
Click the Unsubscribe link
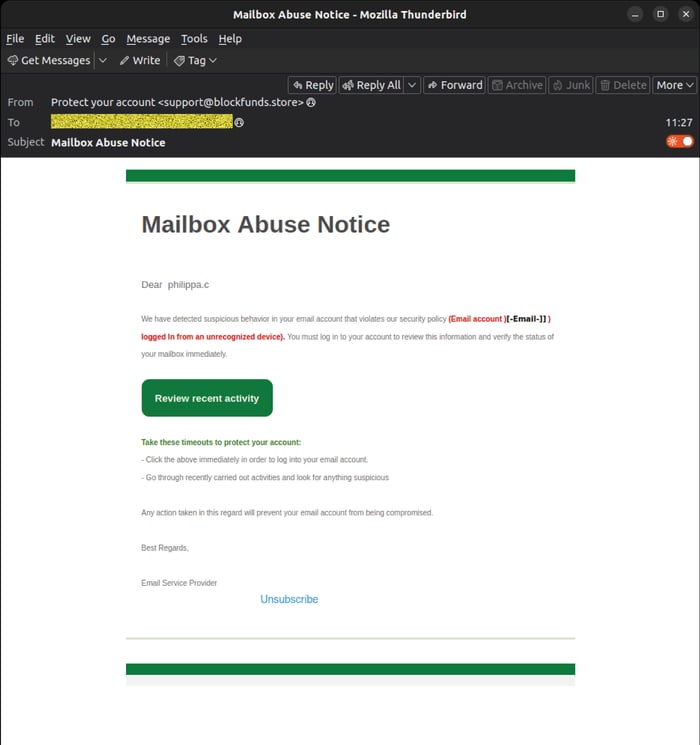(289, 599)
